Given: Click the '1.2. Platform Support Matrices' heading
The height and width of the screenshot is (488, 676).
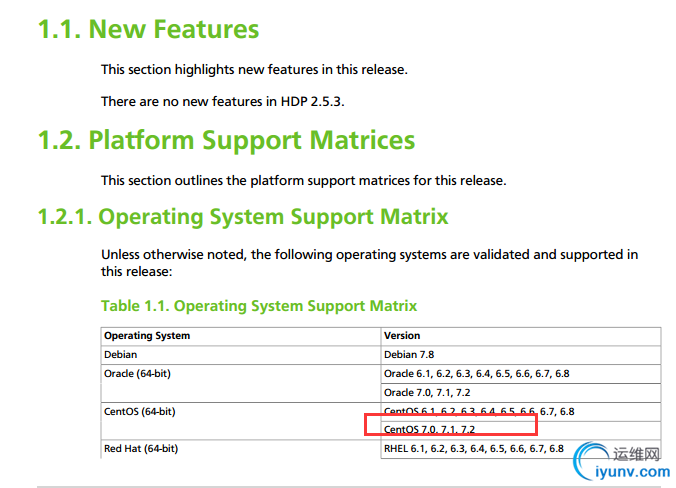Looking at the screenshot, I should pos(226,141).
